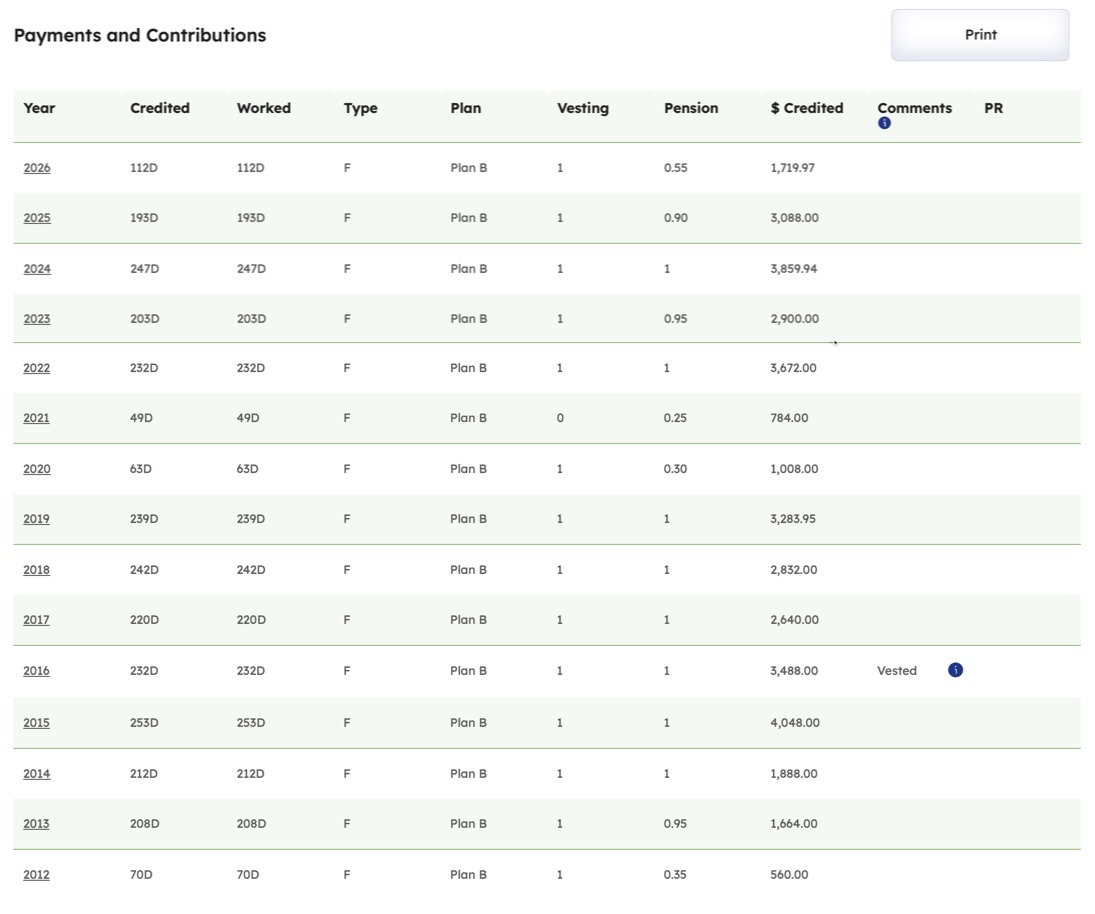The image size is (1095, 914).
Task: Select the 49D credited days cell
Action: pyautogui.click(x=141, y=418)
